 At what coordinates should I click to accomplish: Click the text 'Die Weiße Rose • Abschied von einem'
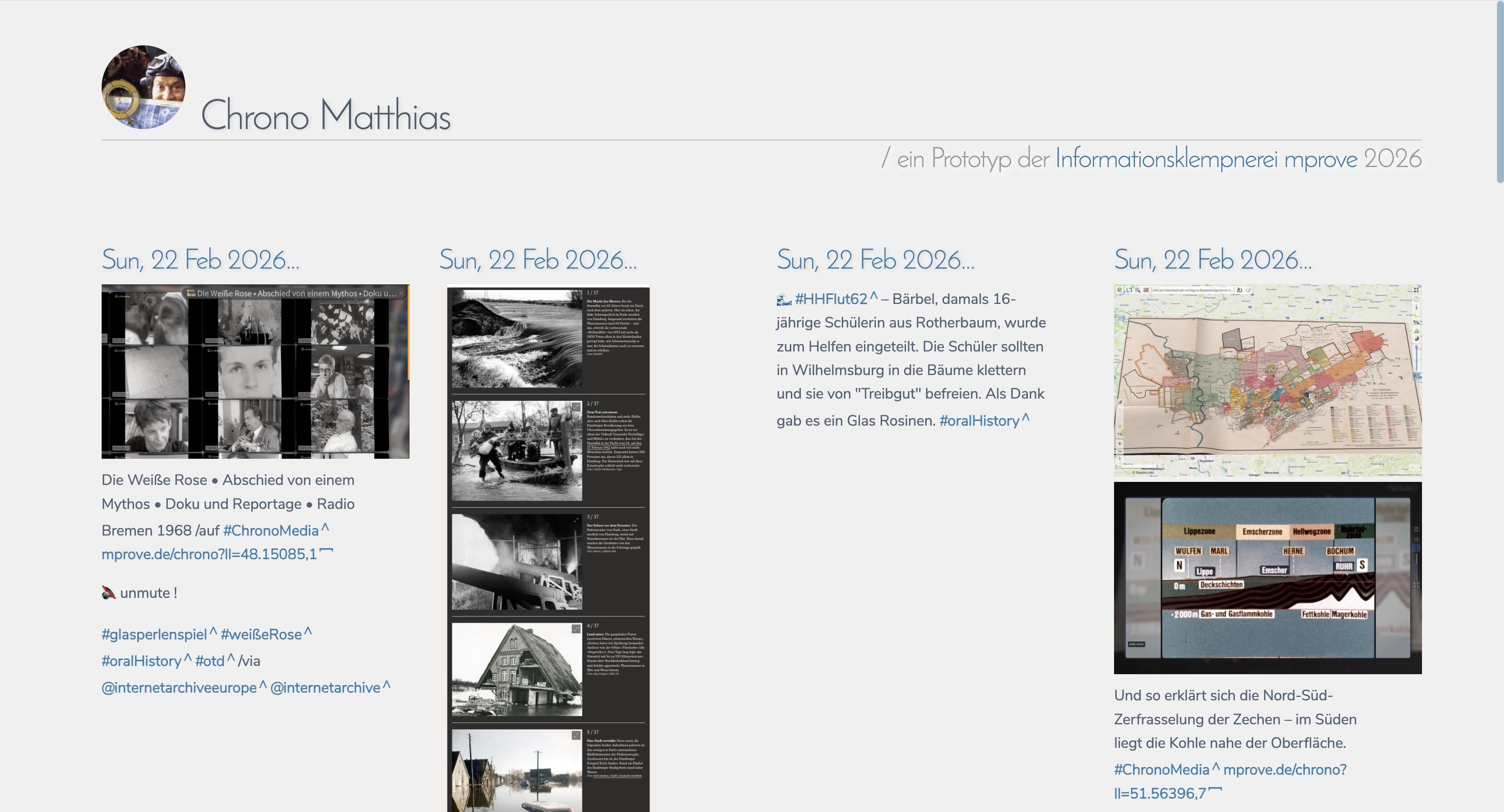point(228,480)
